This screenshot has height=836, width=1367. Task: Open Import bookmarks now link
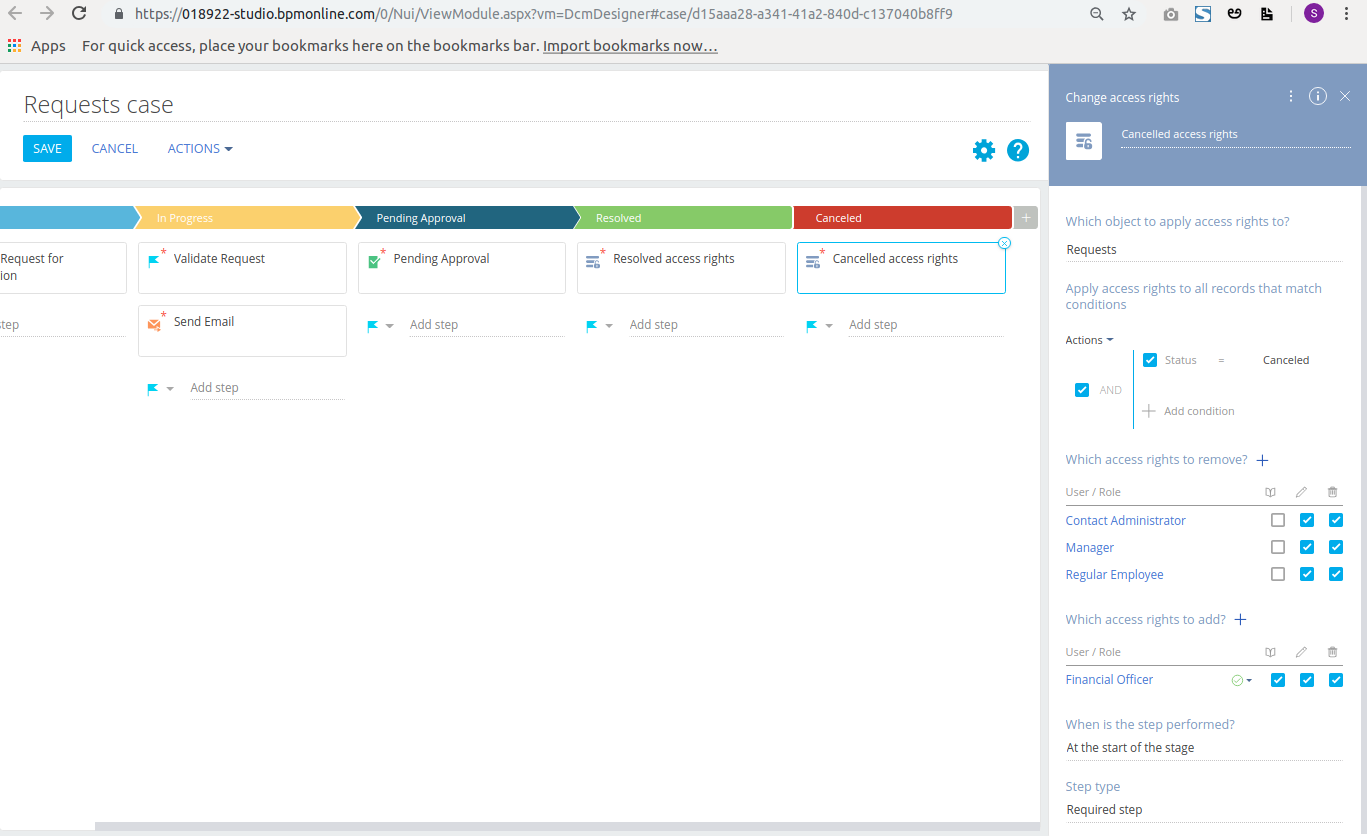[630, 46]
